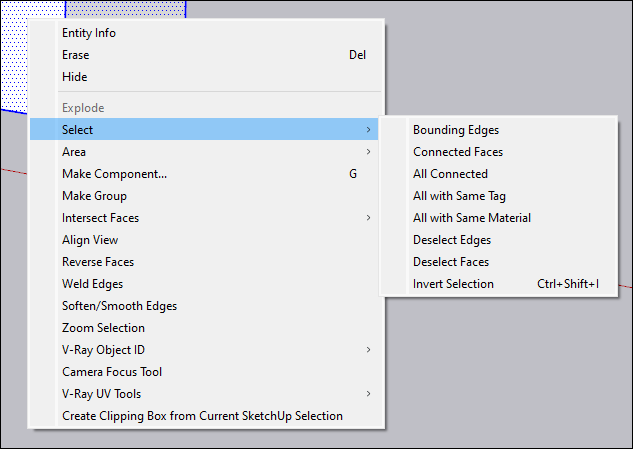
Task: Open the Intersect Faces submenu
Action: [100, 218]
